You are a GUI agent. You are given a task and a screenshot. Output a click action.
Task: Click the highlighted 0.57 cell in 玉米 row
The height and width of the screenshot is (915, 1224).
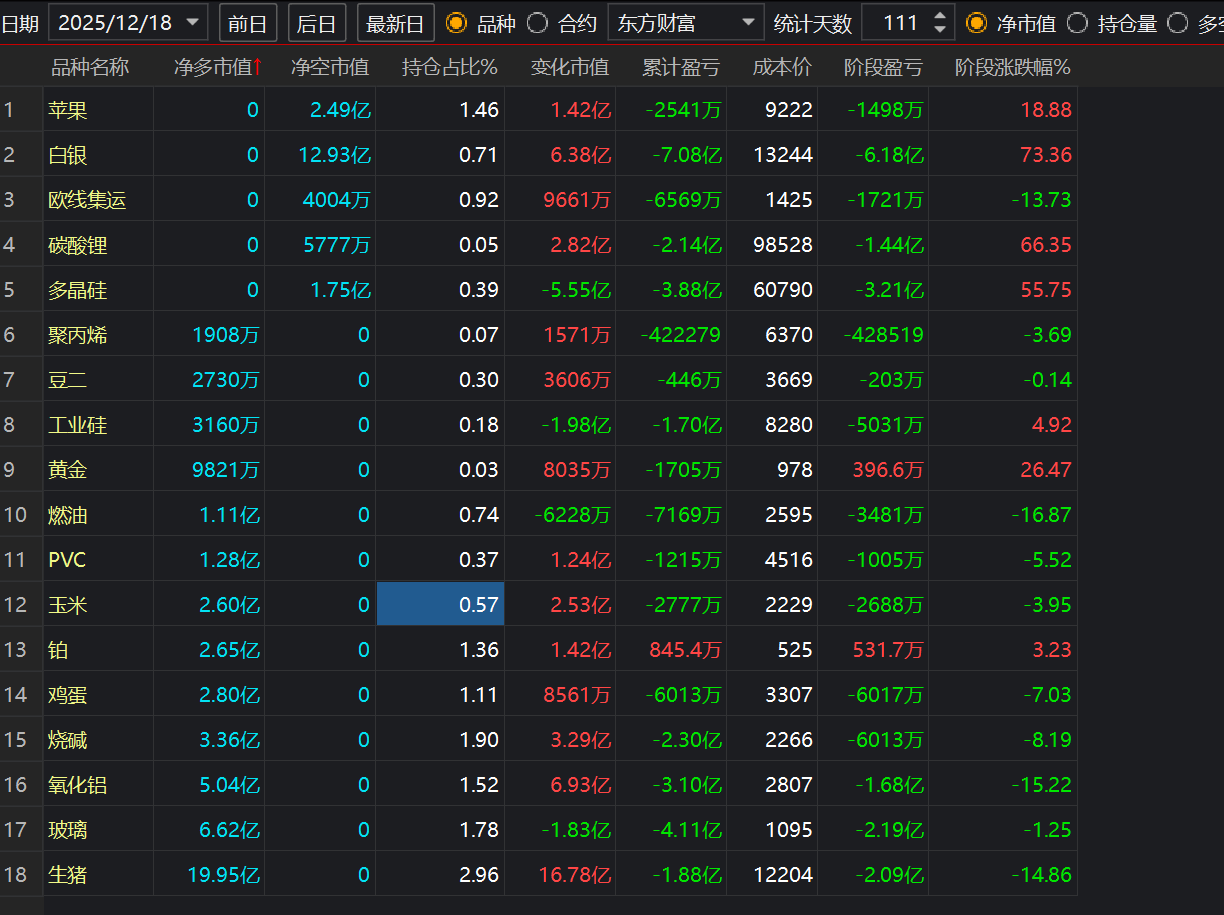click(440, 605)
